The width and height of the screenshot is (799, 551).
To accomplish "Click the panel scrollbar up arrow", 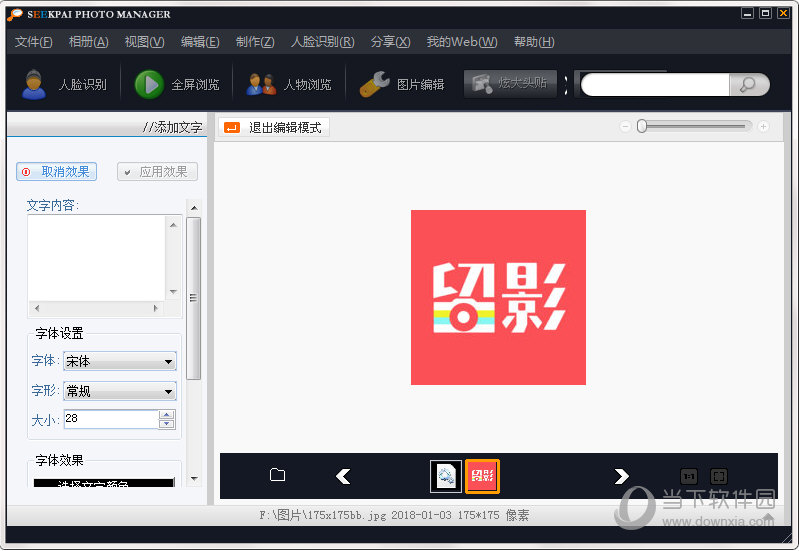I will (x=194, y=207).
